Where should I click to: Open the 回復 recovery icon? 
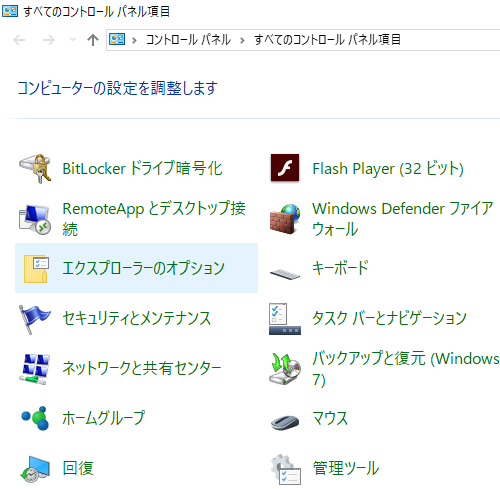35,469
